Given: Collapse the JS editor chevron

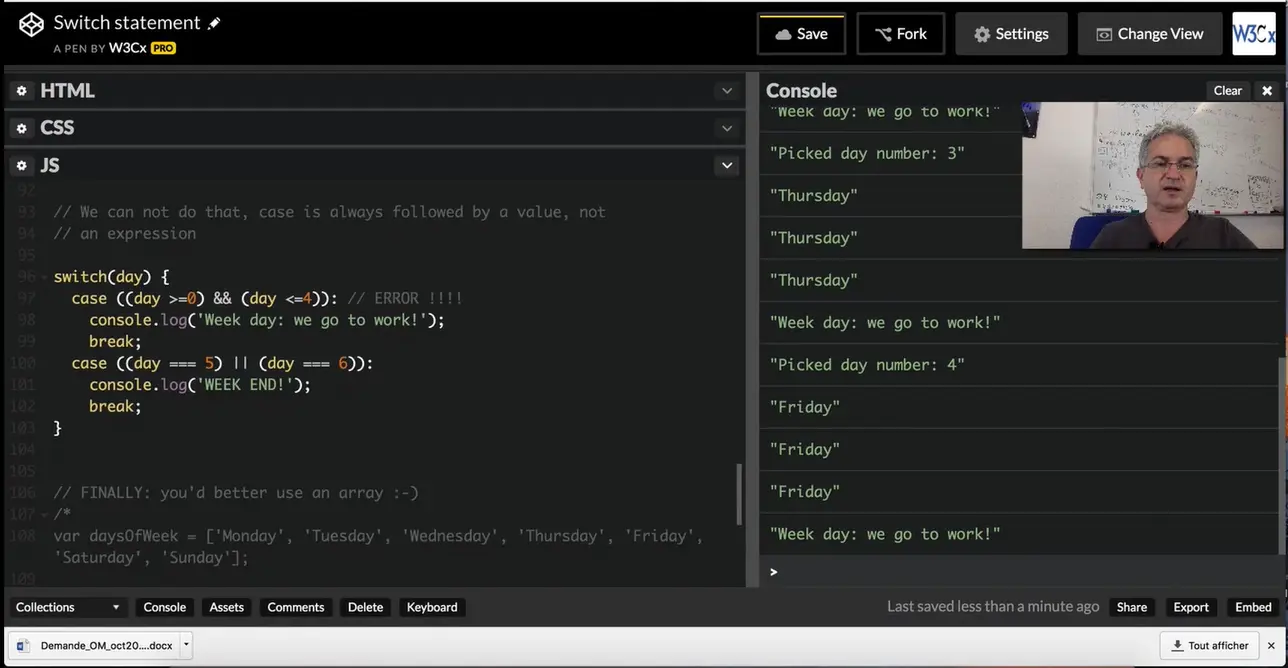Looking at the screenshot, I should (727, 165).
